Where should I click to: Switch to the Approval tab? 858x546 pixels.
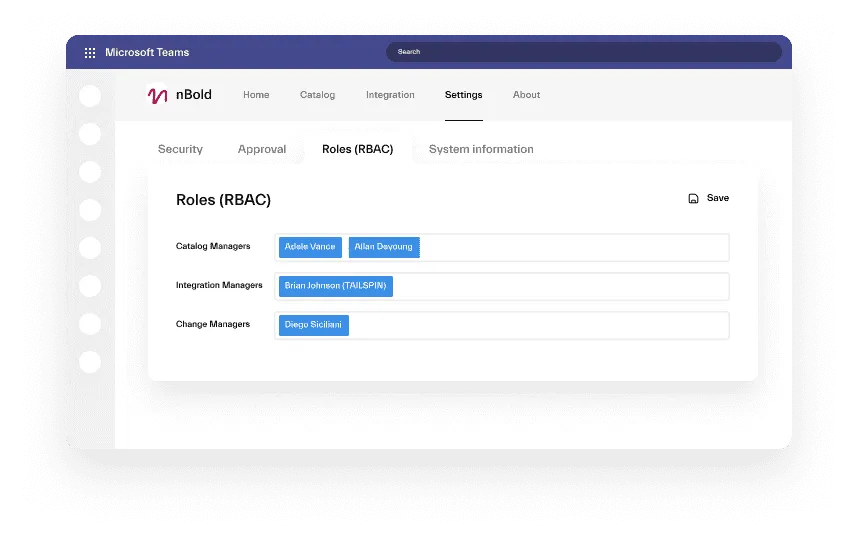click(x=262, y=149)
